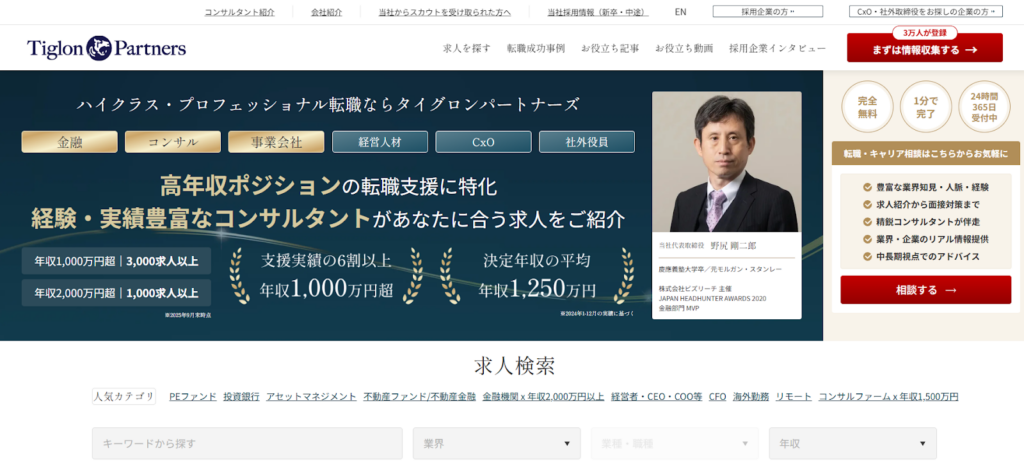Click checkmark icon beside 中長期視点でのアドバイス

(867, 257)
